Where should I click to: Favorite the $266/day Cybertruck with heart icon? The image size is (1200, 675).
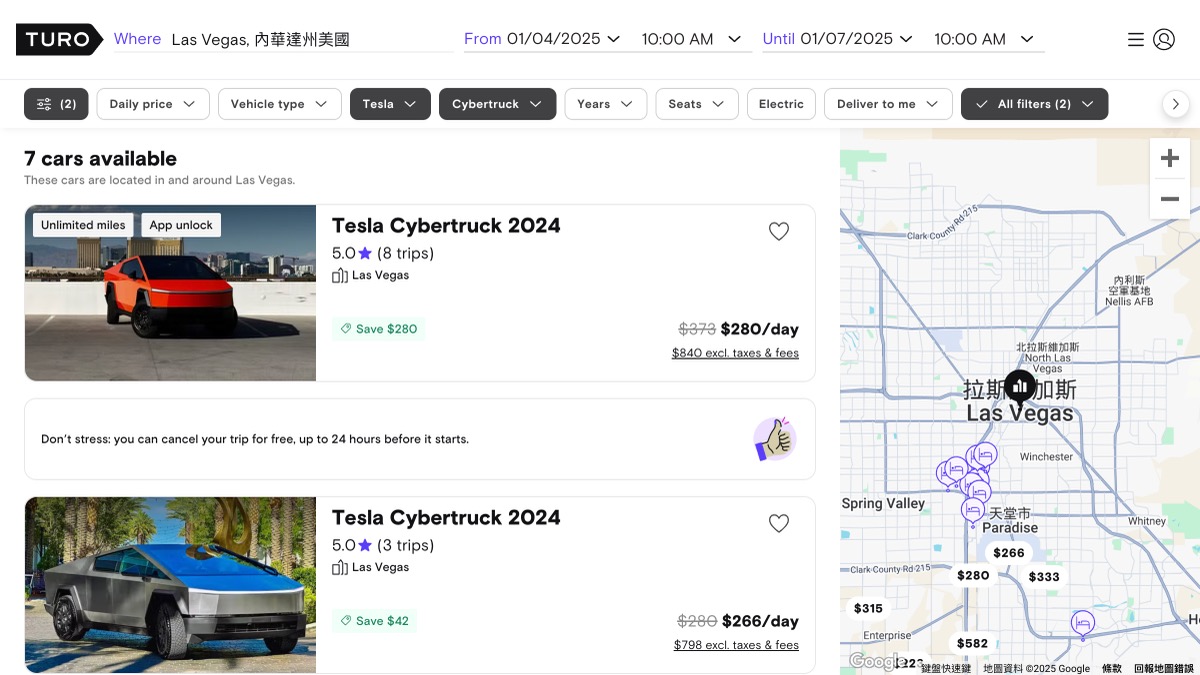pos(779,523)
